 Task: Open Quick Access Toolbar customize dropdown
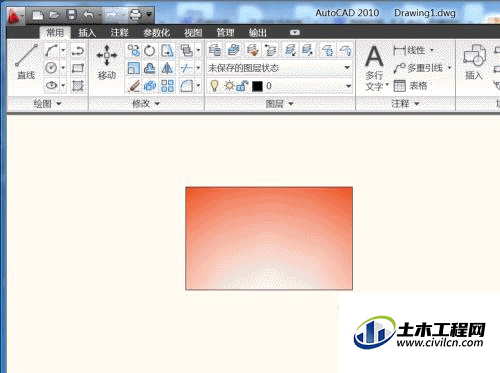[x=149, y=15]
